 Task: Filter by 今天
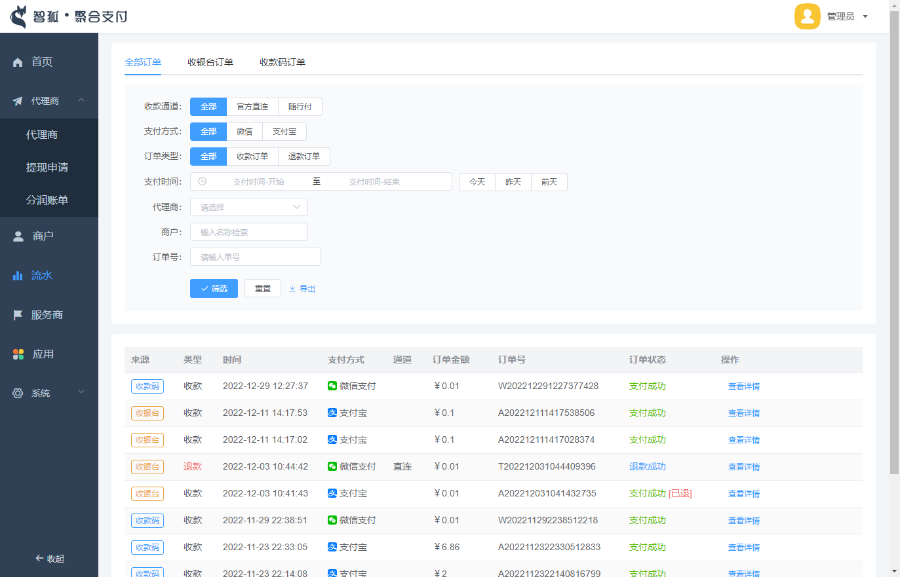[477, 182]
